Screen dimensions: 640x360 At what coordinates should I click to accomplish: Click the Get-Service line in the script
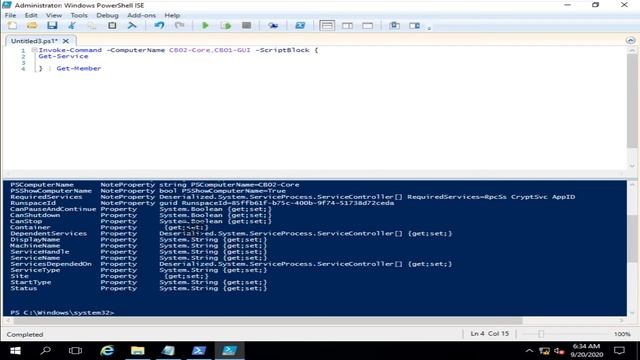[x=63, y=56]
